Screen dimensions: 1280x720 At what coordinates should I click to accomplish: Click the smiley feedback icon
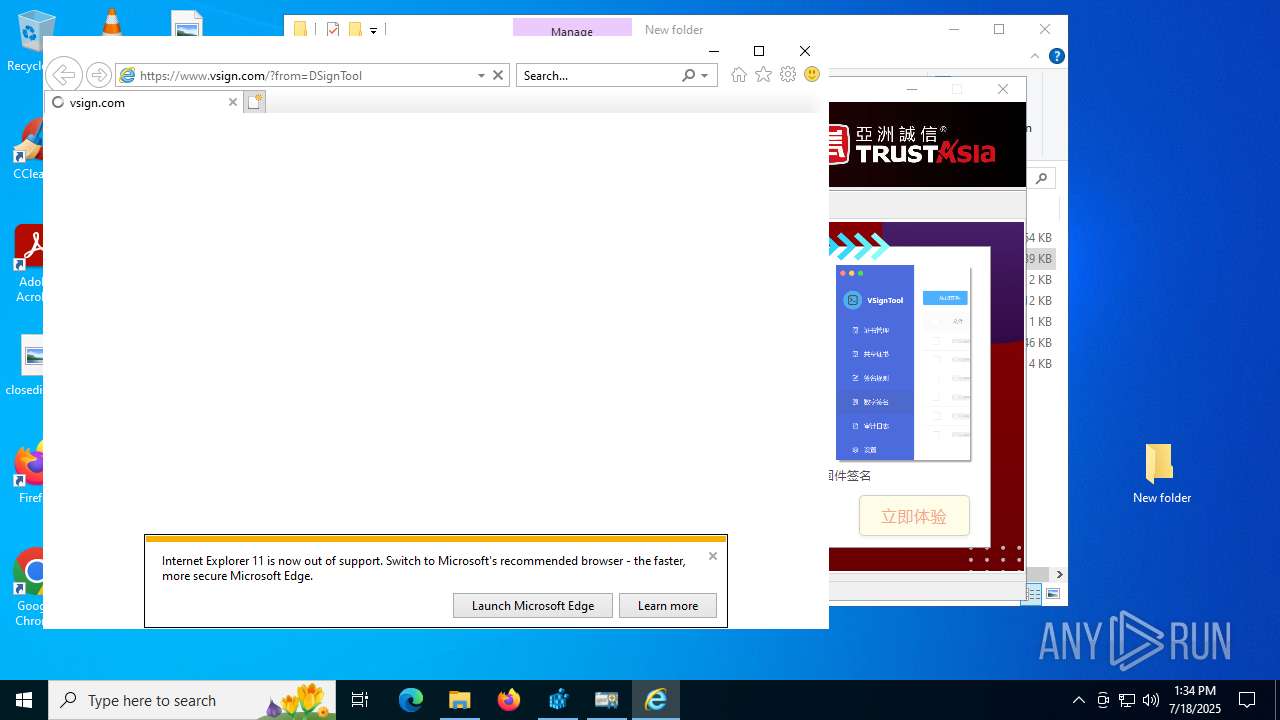[x=812, y=75]
